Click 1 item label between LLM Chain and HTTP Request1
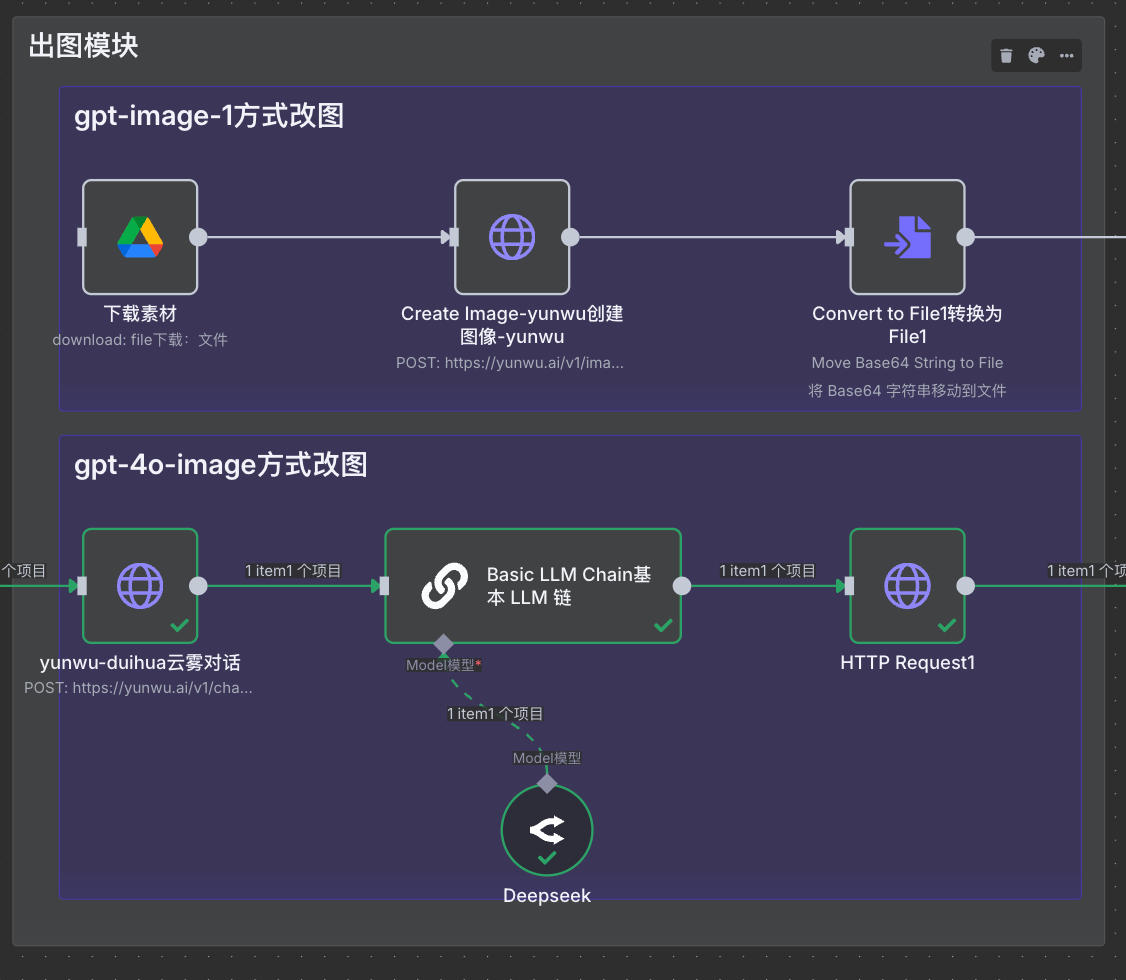Image resolution: width=1126 pixels, height=980 pixels. (768, 571)
